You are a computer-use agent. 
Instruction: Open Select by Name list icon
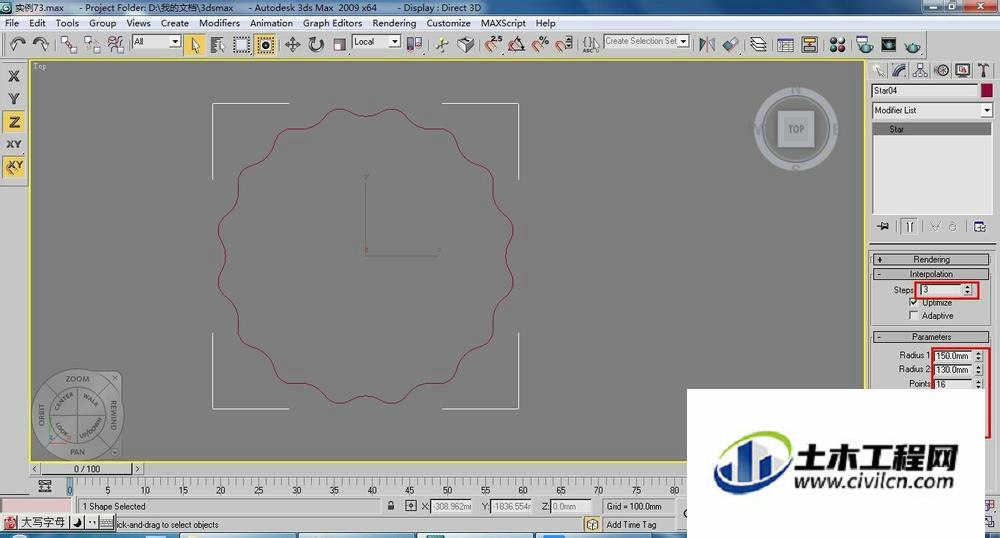[x=217, y=45]
